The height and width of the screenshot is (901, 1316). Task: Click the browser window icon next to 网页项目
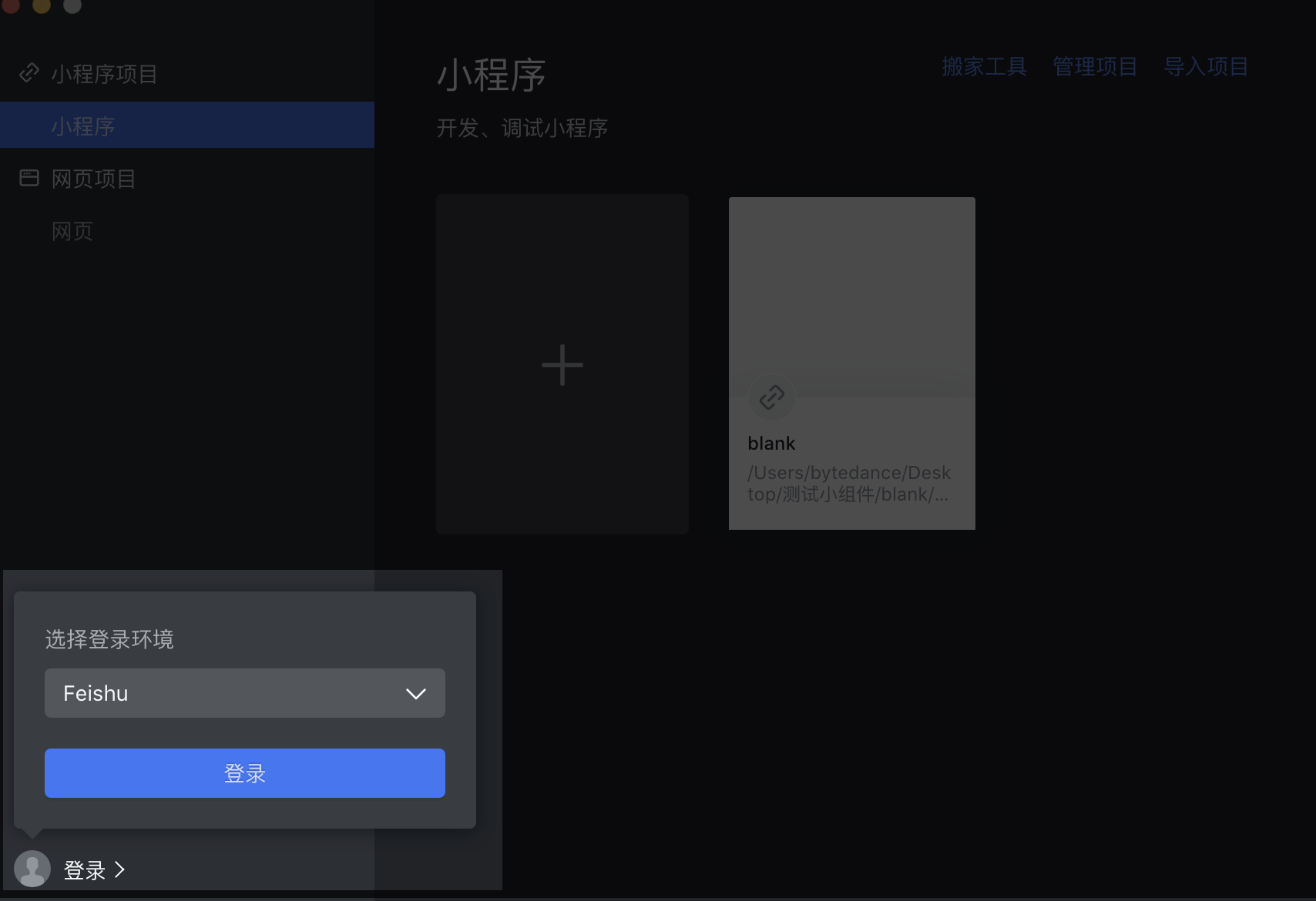[29, 178]
